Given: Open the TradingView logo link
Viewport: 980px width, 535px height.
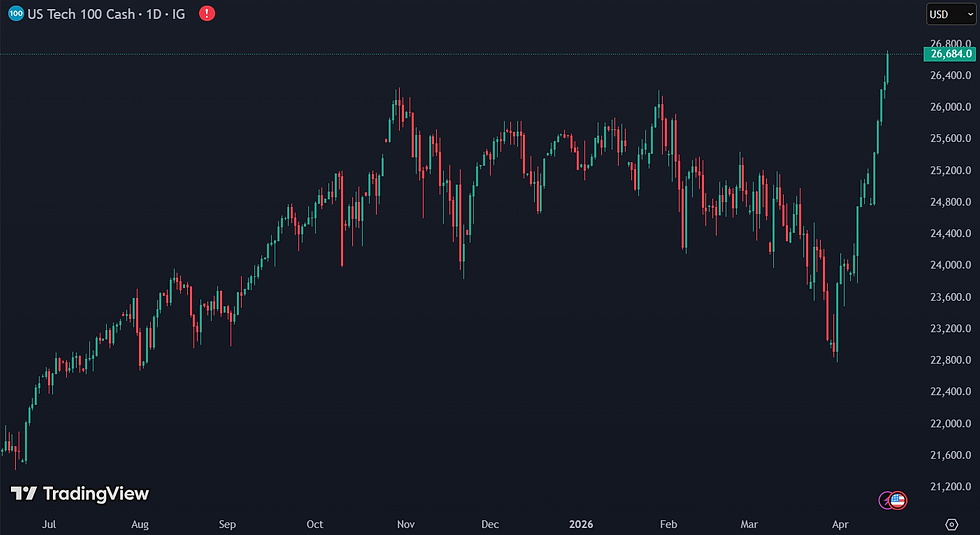Looking at the screenshot, I should click(80, 494).
